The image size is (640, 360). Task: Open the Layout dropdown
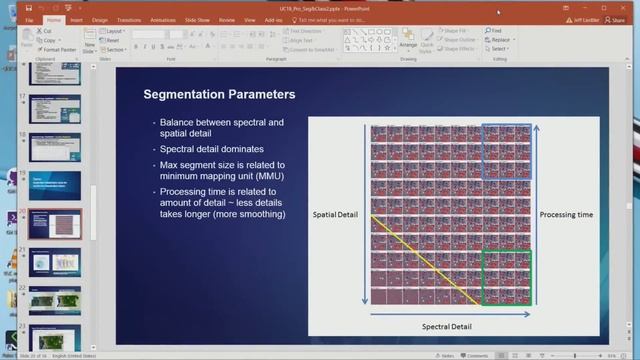(x=112, y=31)
